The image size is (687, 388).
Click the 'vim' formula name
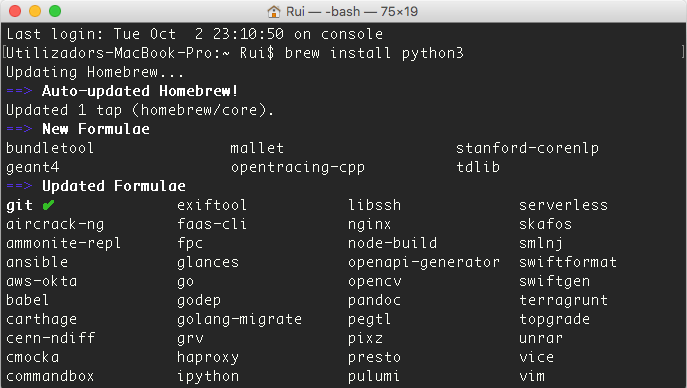(532, 376)
